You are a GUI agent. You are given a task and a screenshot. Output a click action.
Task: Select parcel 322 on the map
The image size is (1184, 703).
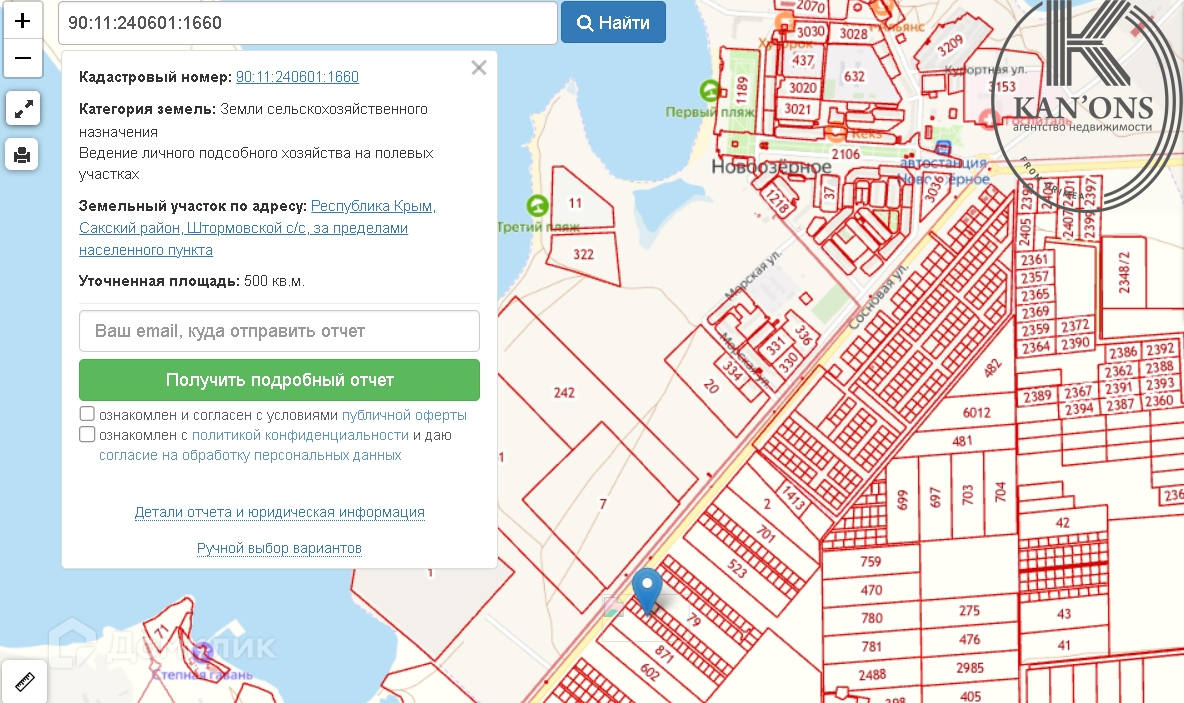(x=583, y=254)
